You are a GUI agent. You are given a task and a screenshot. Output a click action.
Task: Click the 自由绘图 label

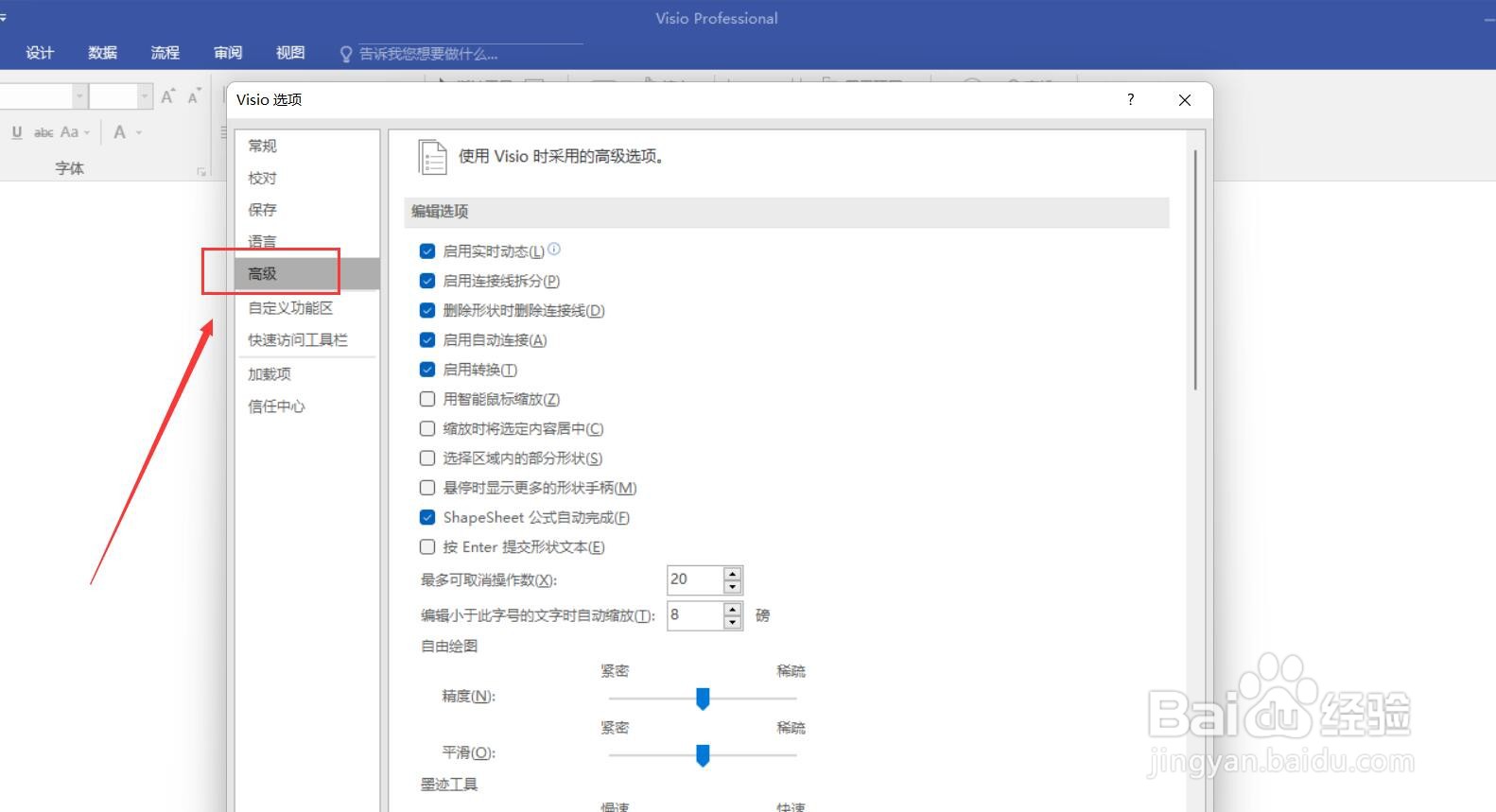449,647
